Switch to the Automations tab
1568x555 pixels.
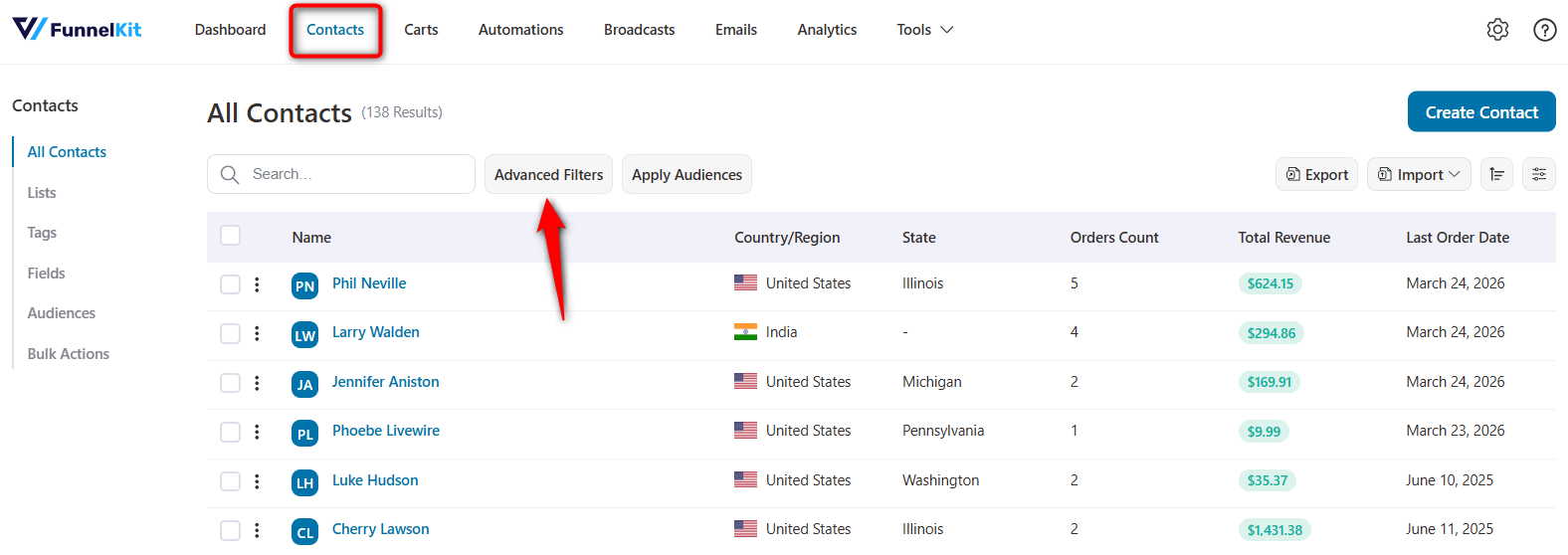[x=520, y=30]
